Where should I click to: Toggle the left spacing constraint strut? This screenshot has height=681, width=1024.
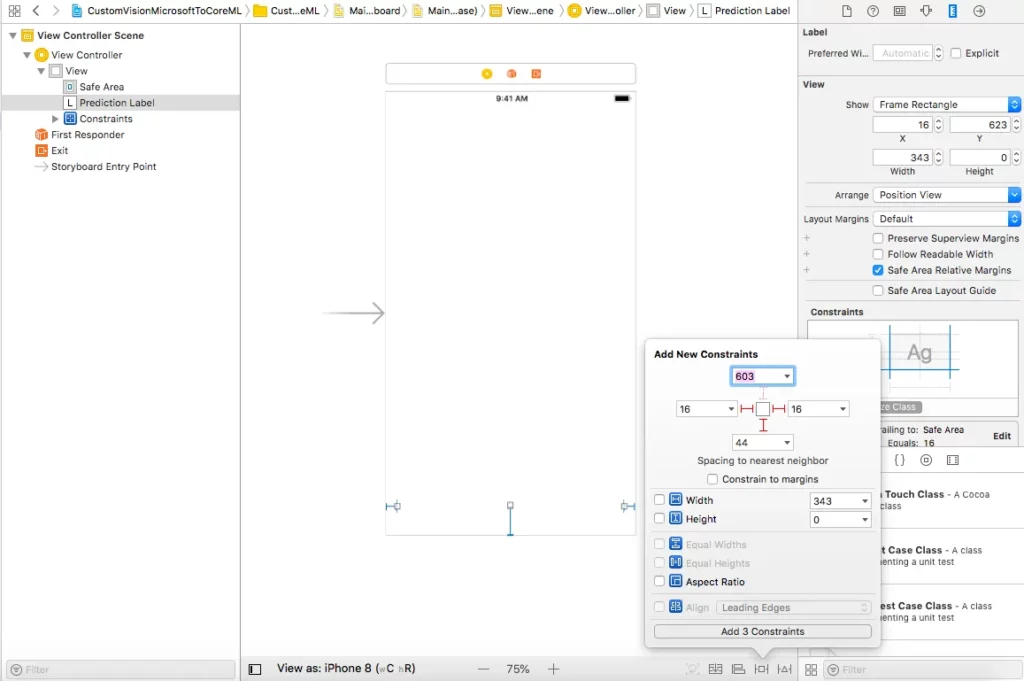pyautogui.click(x=746, y=409)
